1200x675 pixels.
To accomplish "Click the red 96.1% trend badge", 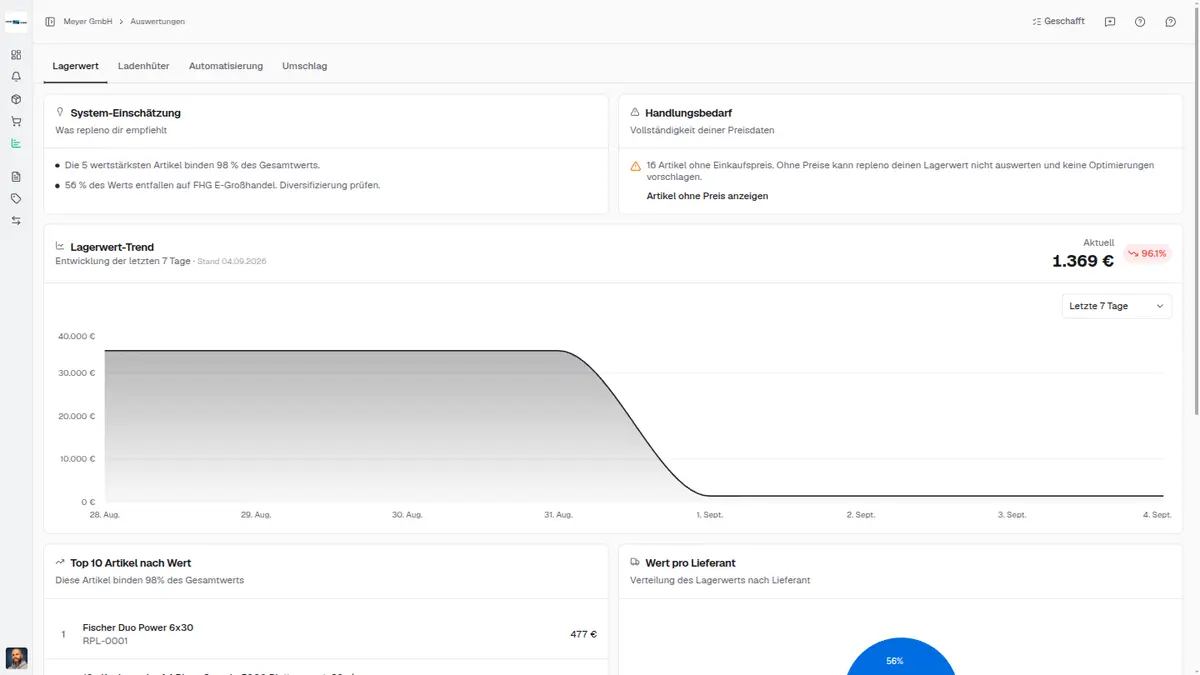I will click(x=1147, y=253).
